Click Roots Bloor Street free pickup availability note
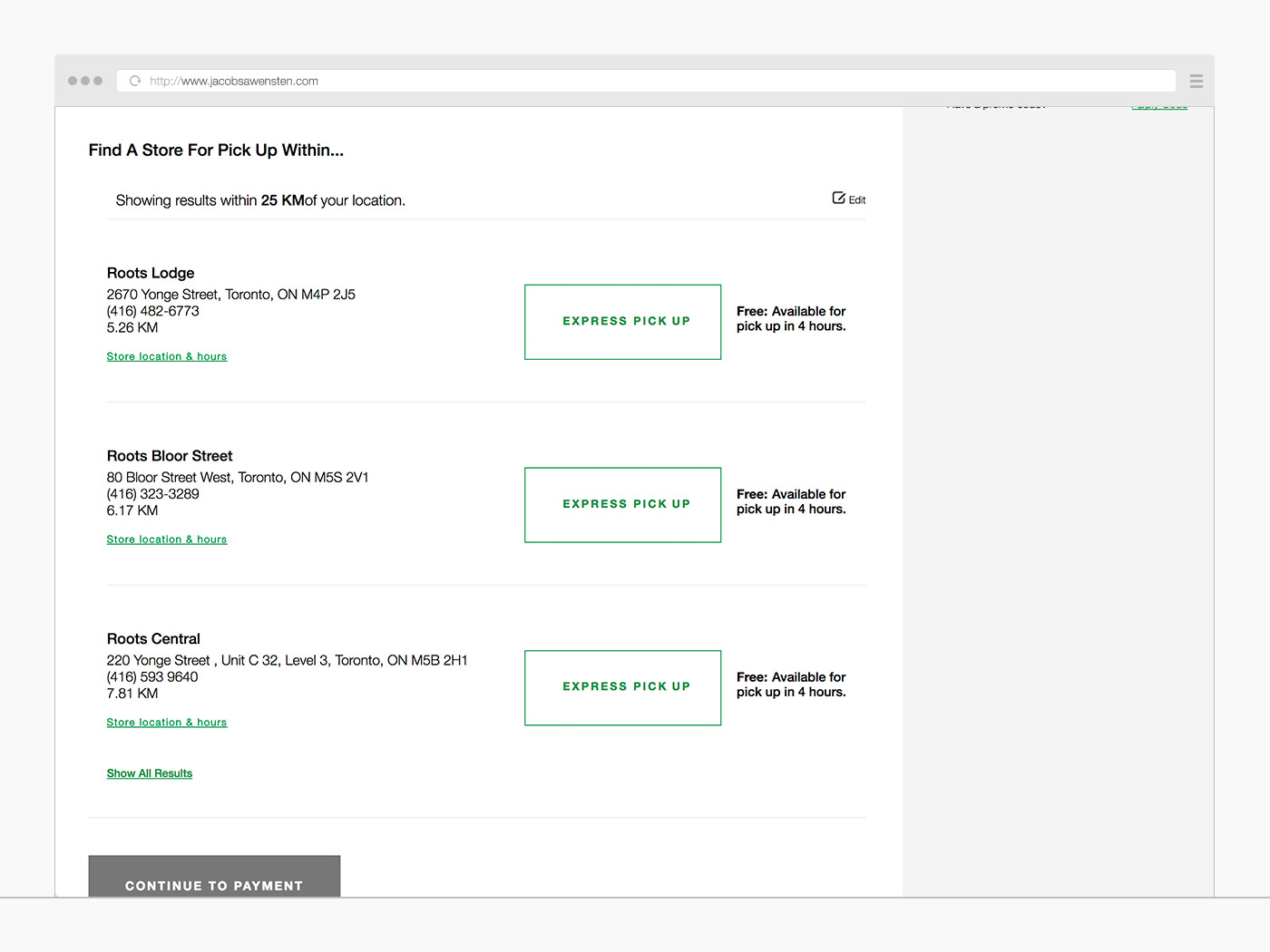This screenshot has width=1270, height=952. pyautogui.click(x=791, y=502)
